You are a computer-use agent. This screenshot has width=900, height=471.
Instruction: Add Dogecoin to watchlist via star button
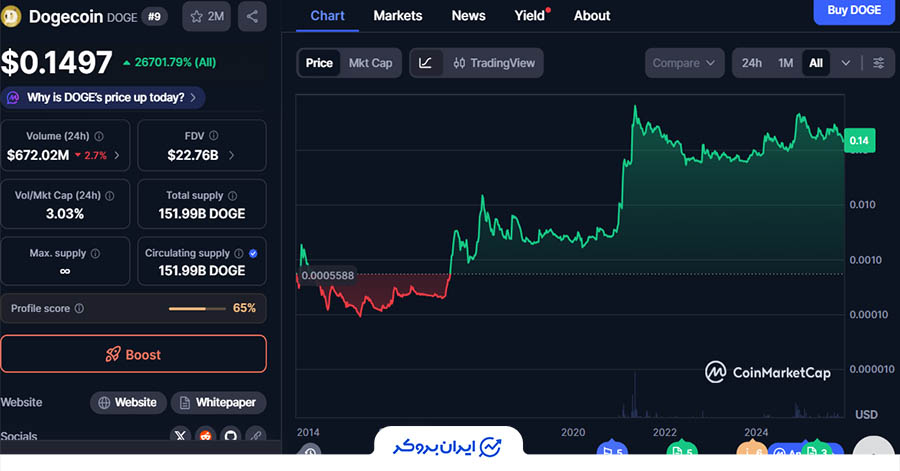[207, 16]
